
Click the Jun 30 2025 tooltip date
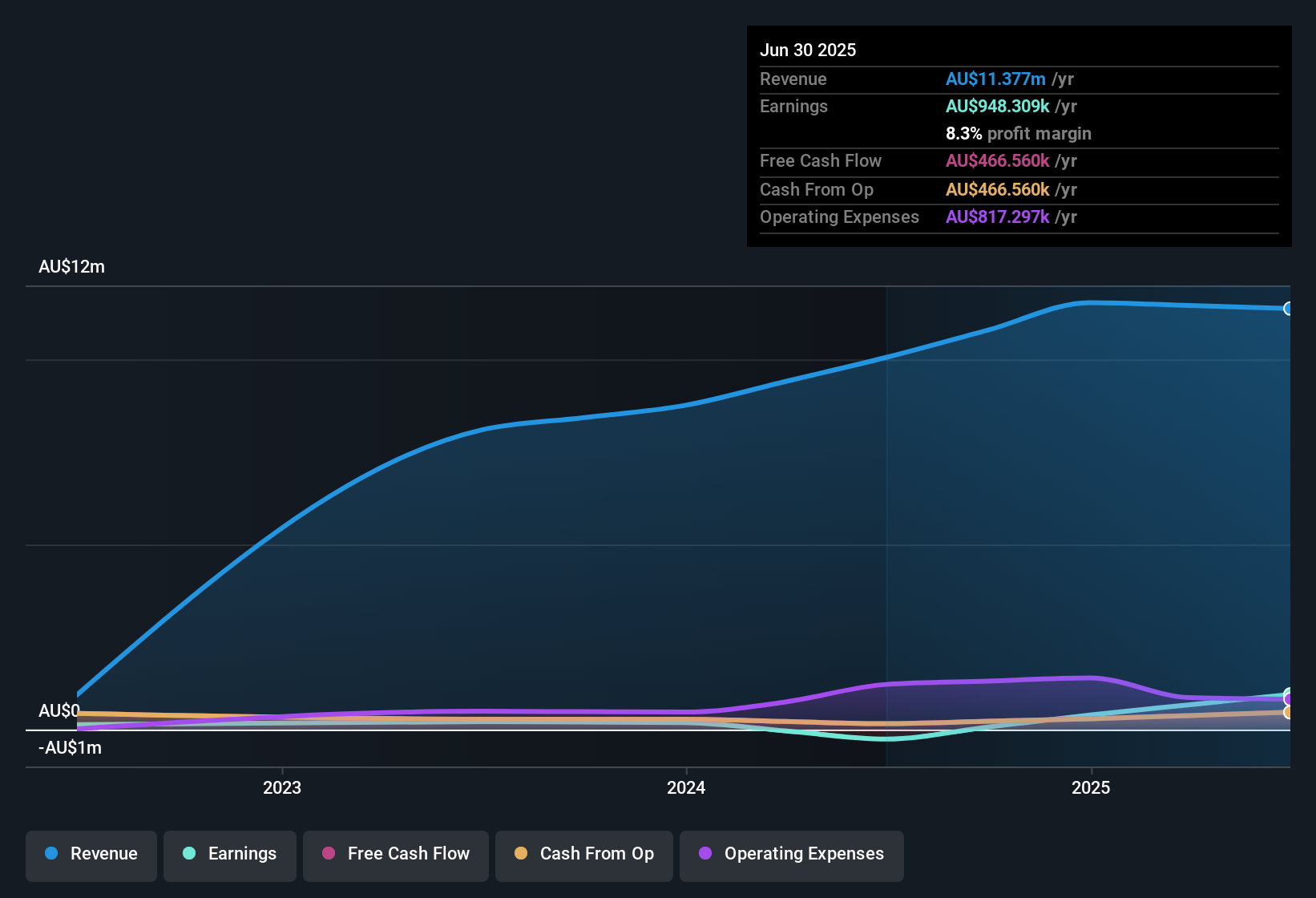click(808, 50)
